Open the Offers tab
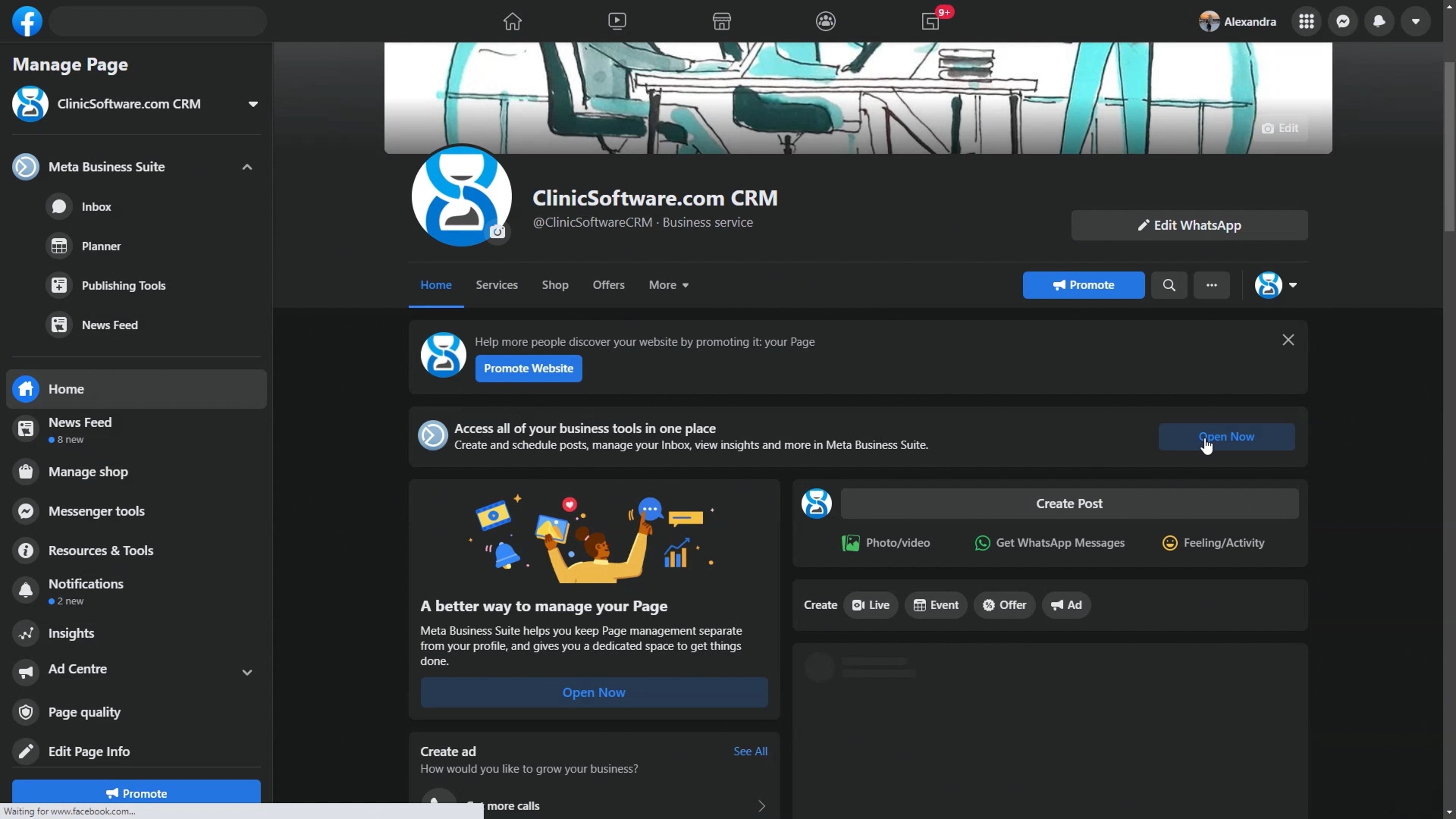The height and width of the screenshot is (819, 1456). [x=608, y=285]
